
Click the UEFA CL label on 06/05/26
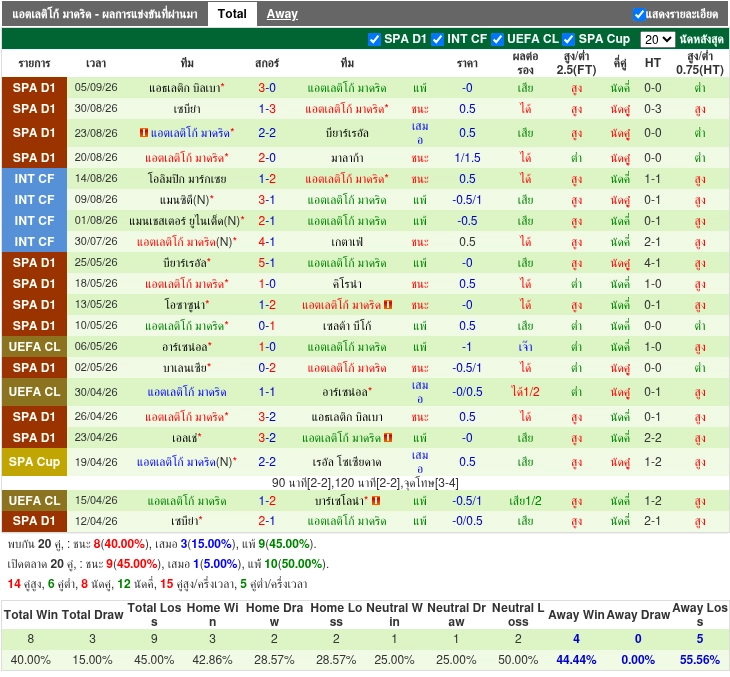point(34,347)
